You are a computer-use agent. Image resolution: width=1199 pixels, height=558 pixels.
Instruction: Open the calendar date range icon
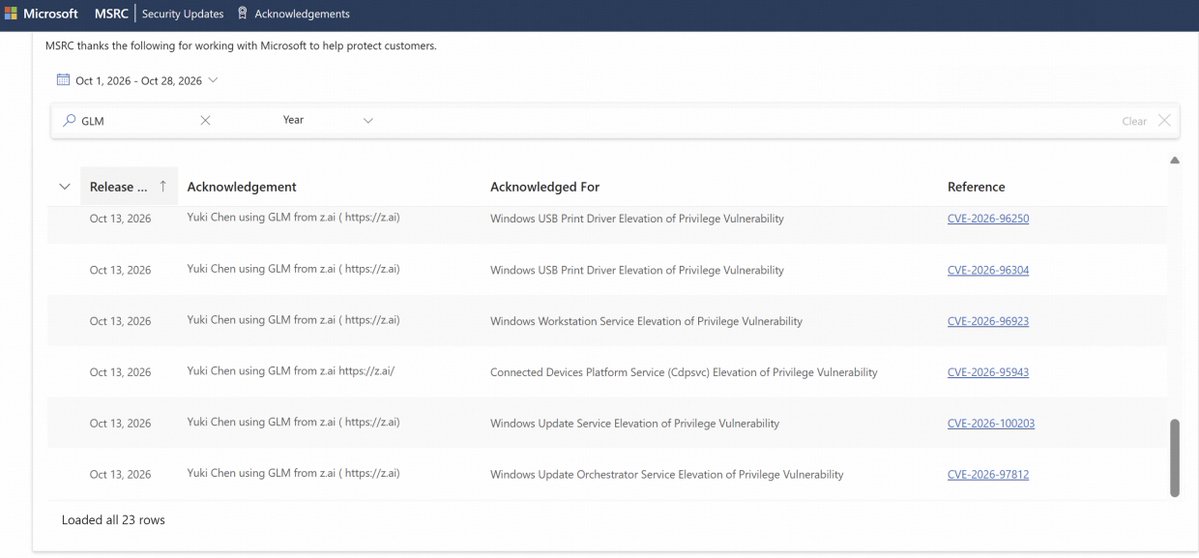(x=63, y=79)
